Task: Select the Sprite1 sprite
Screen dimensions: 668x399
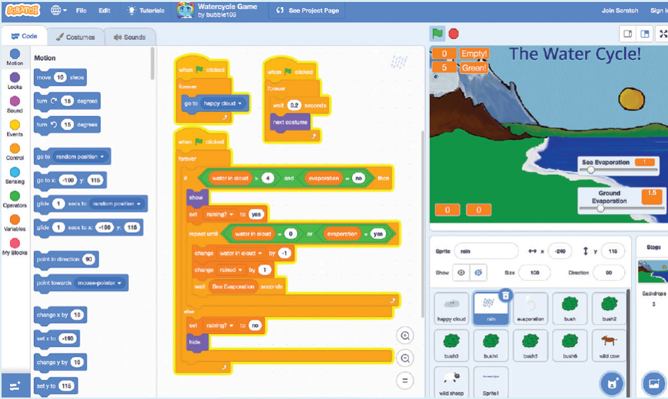Action: click(x=490, y=382)
